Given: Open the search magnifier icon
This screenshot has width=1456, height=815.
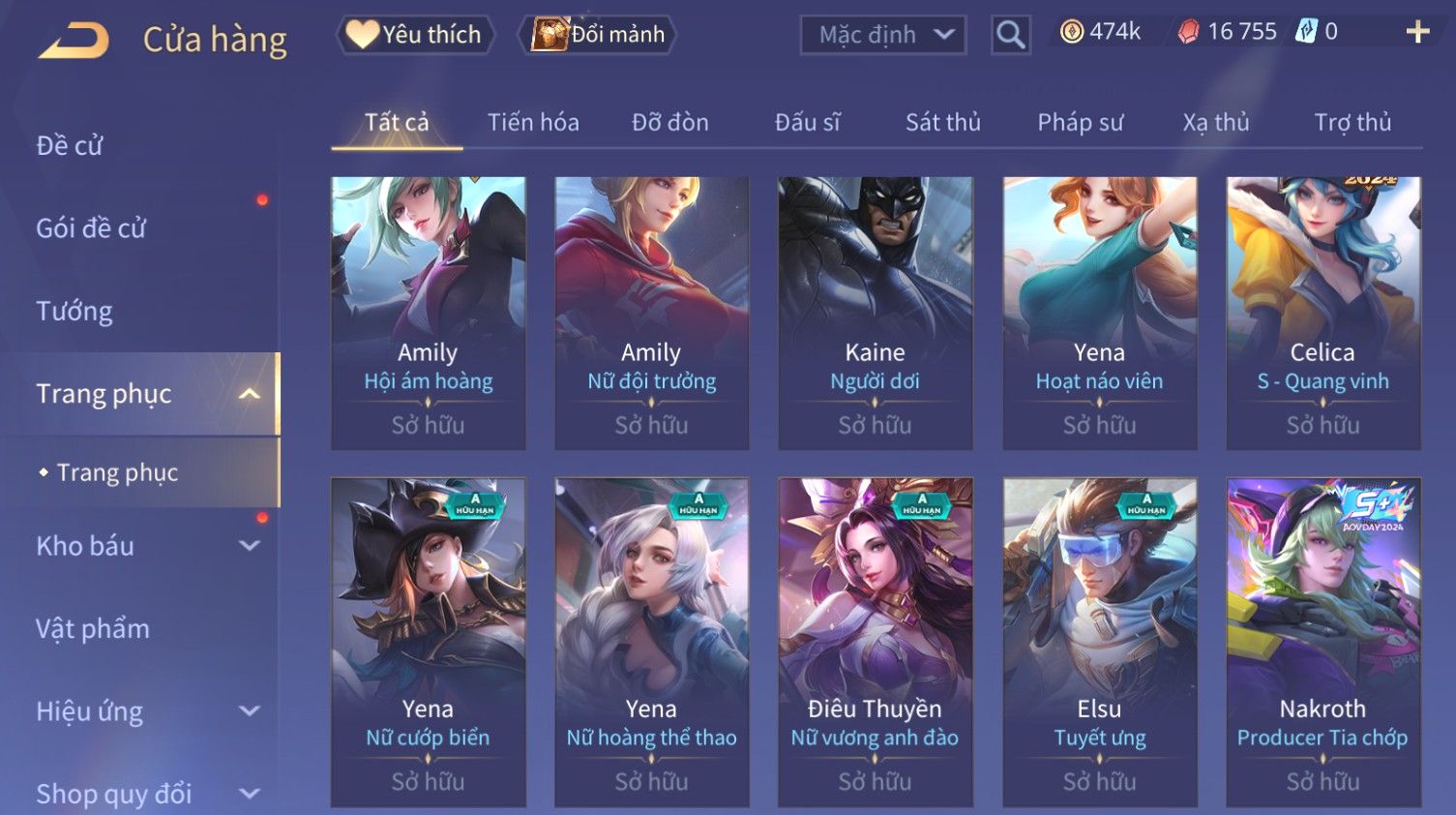Looking at the screenshot, I should tap(1010, 35).
